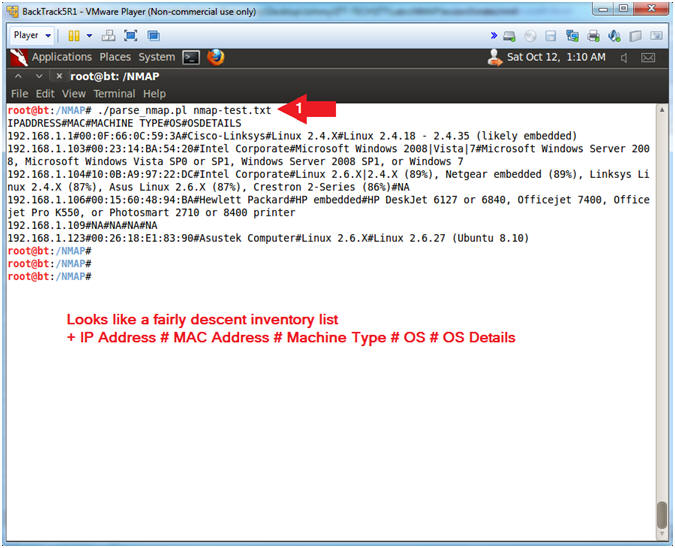The width and height of the screenshot is (675, 548).
Task: Open the System menu
Action: click(157, 57)
